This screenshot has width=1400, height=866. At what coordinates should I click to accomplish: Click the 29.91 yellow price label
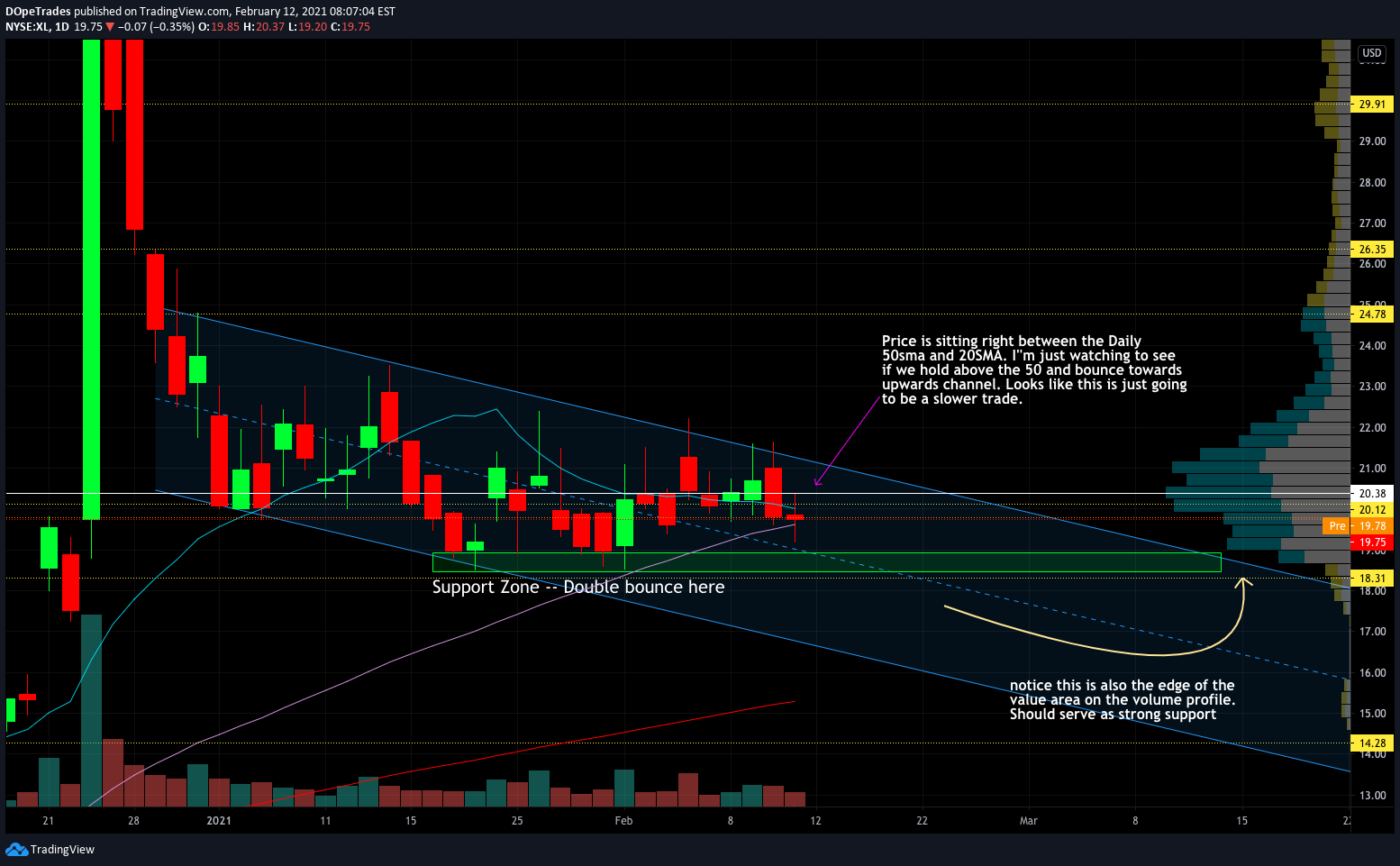(x=1372, y=105)
